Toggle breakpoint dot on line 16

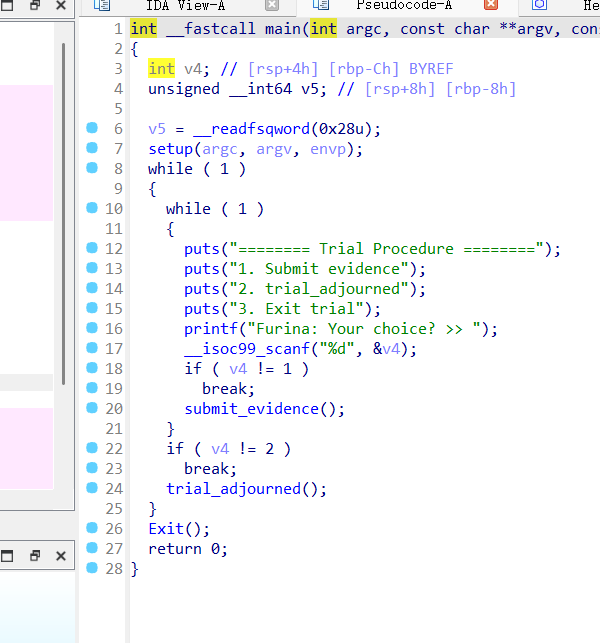[x=92, y=328]
